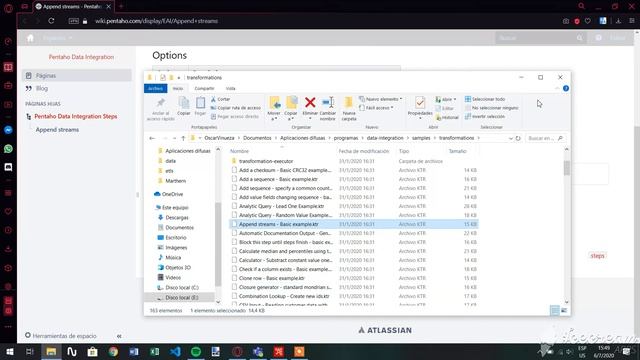Click samples in breadcrumb path
The width and height of the screenshot is (640, 360).
(421, 138)
